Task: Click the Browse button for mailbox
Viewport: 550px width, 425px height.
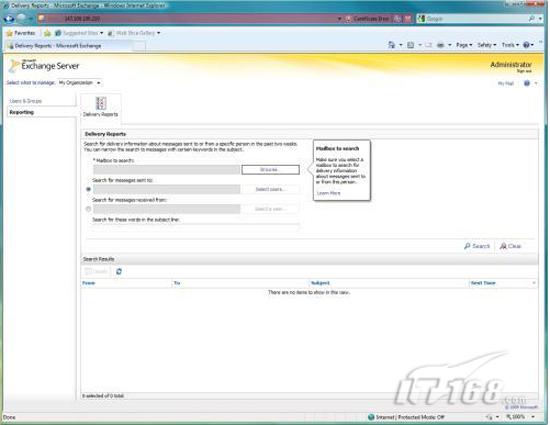Action: point(270,170)
